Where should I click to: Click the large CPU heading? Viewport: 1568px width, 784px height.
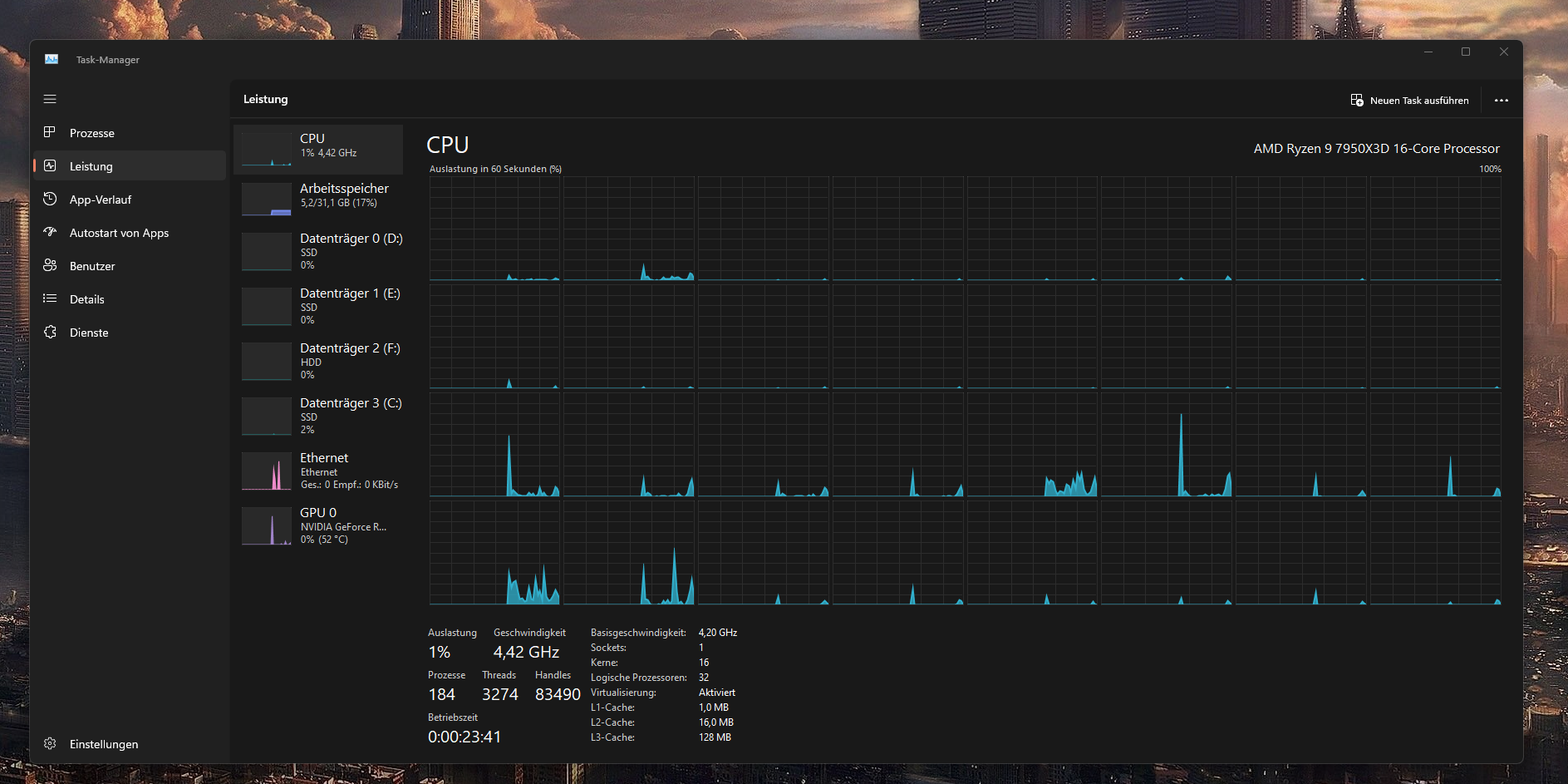(x=448, y=145)
